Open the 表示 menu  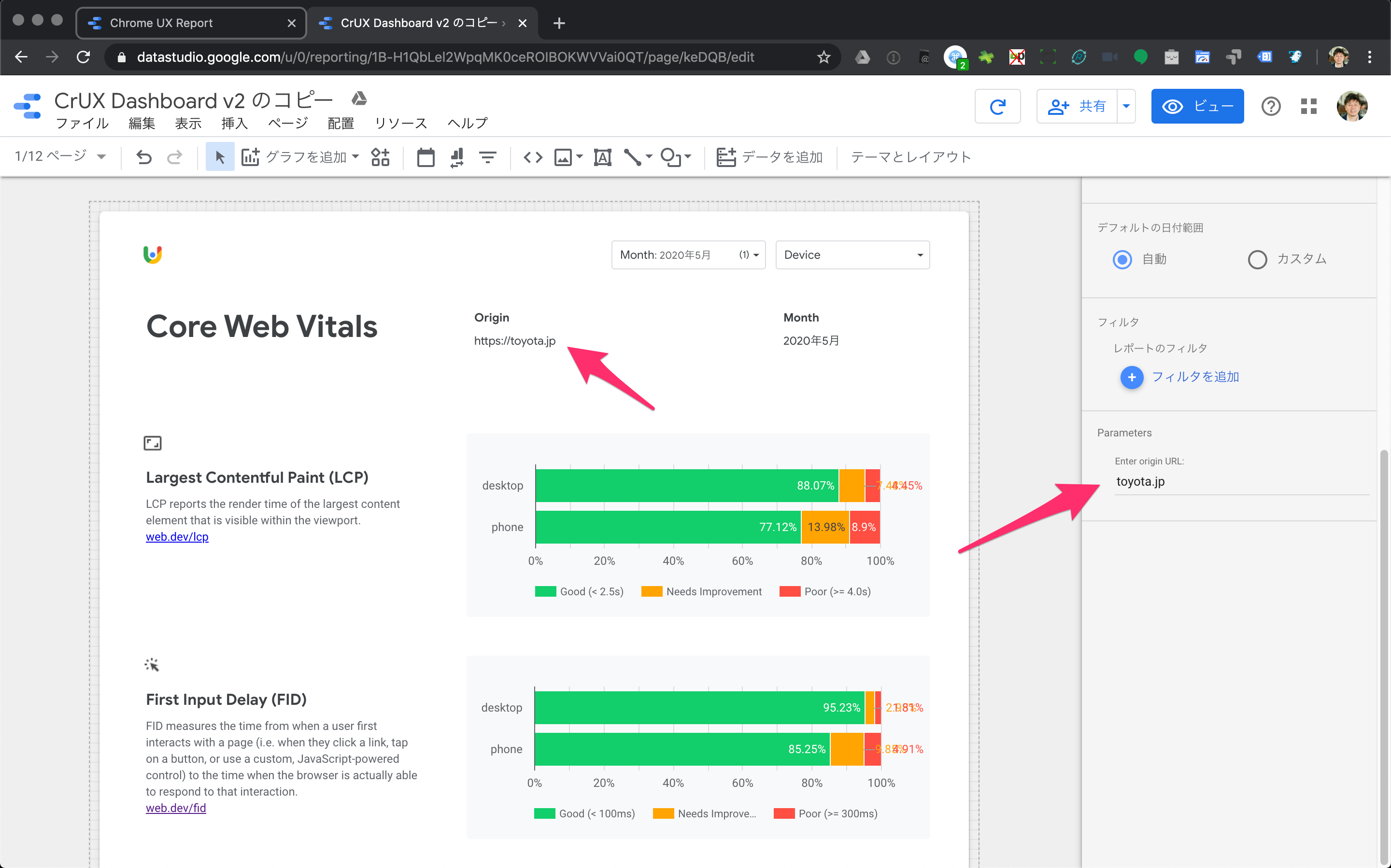click(x=188, y=123)
